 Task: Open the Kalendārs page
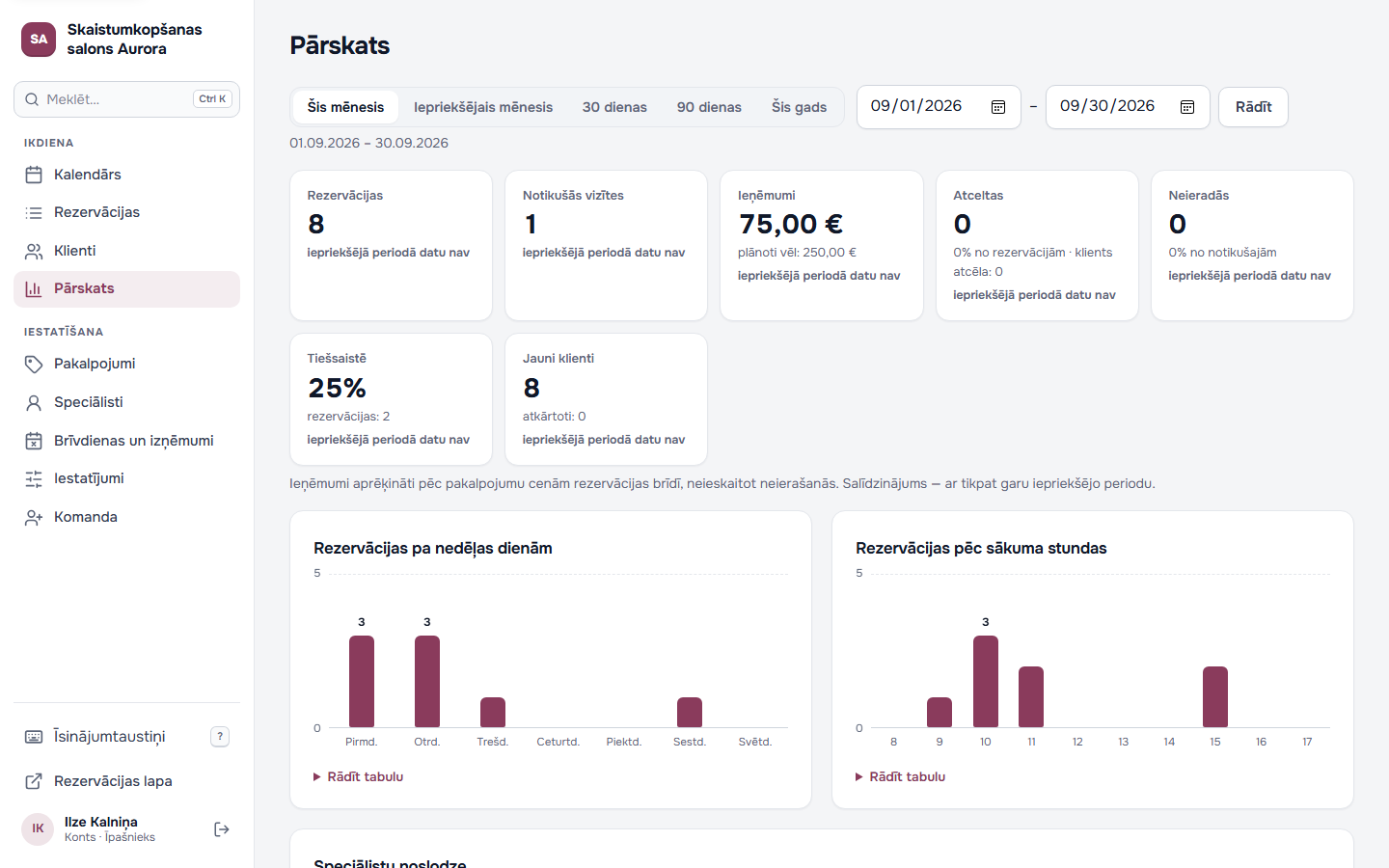tap(126, 175)
